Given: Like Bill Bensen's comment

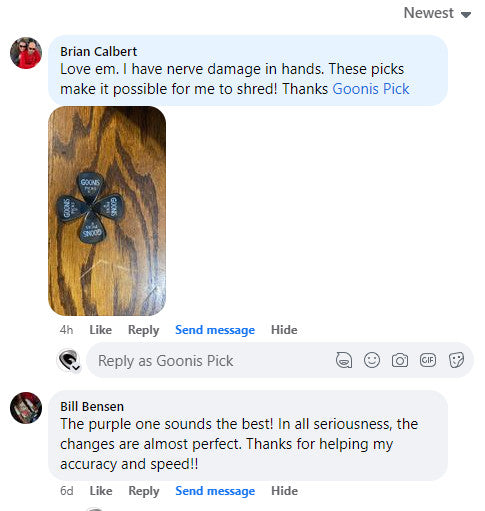Looking at the screenshot, I should pyautogui.click(x=101, y=491).
